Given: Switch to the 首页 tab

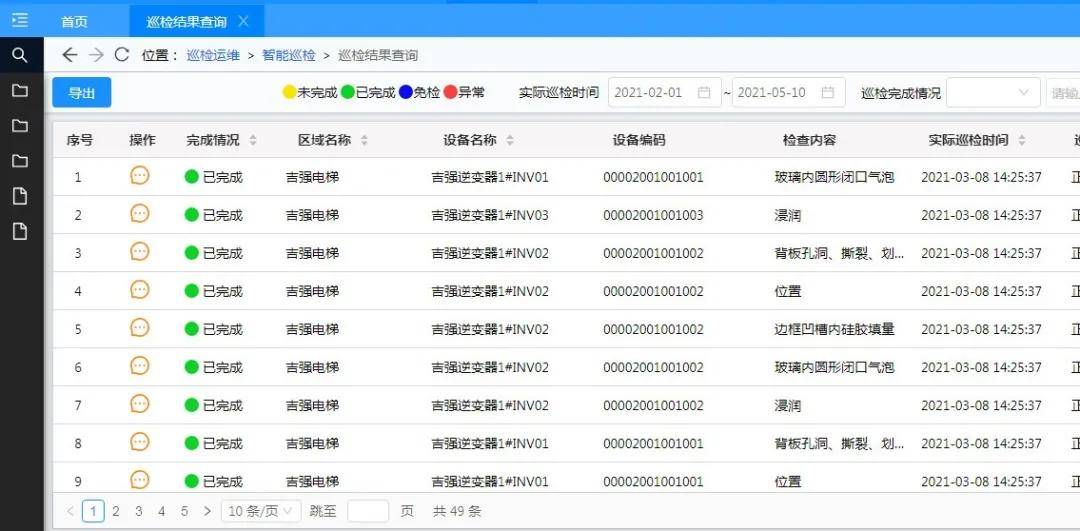Looking at the screenshot, I should pyautogui.click(x=74, y=22).
